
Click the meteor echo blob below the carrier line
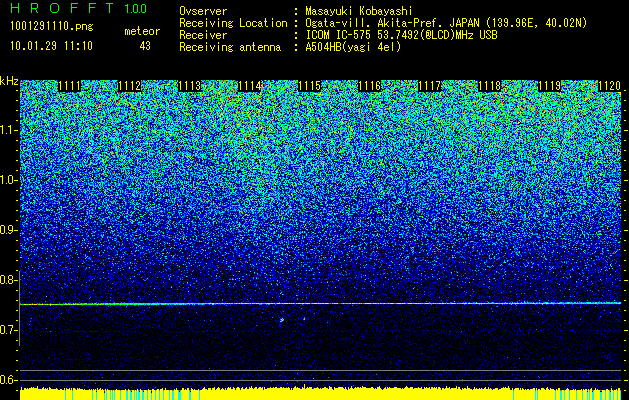[282, 320]
